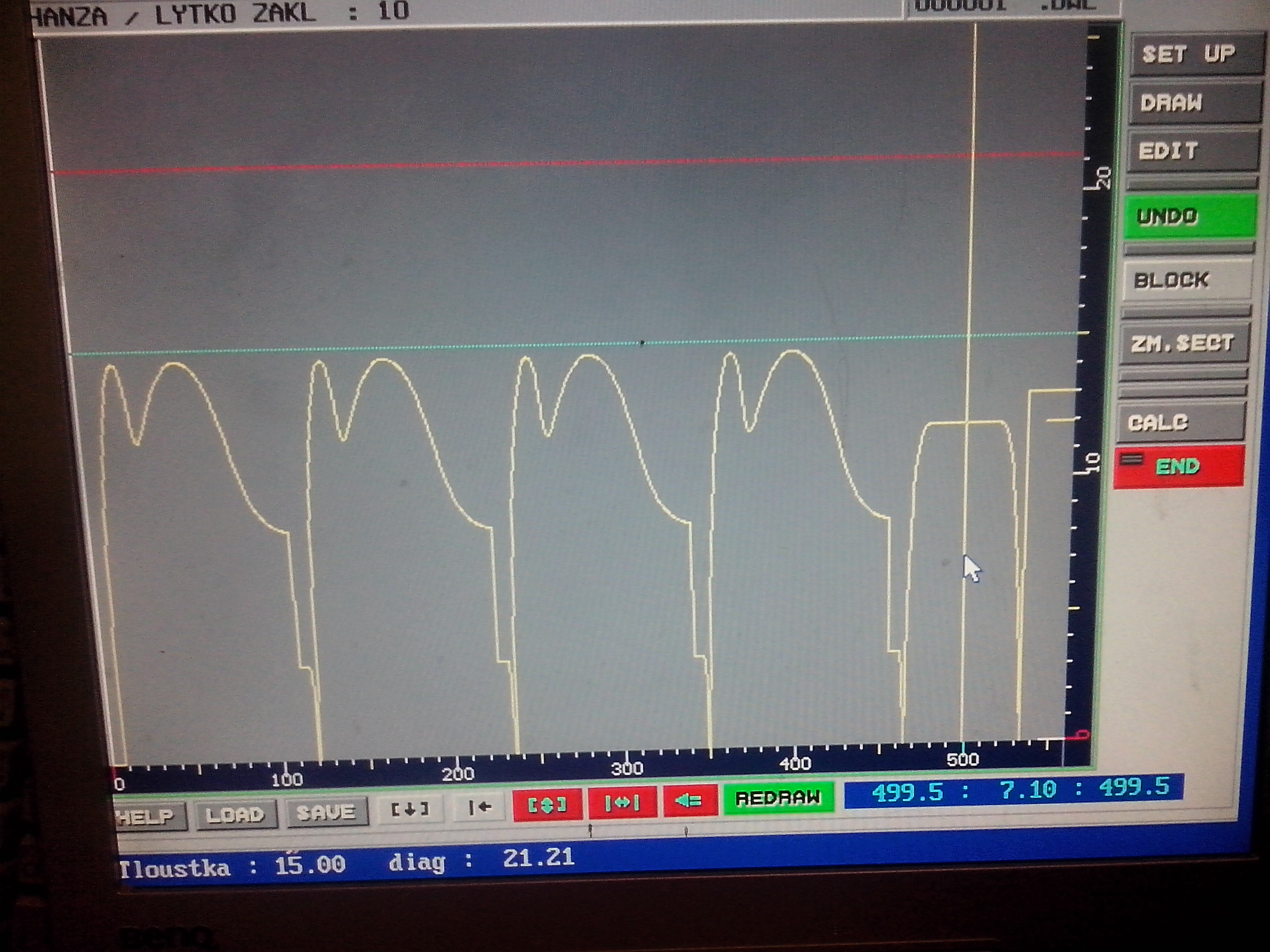Viewport: 1270px width, 952px height.
Task: Click the 500 mark on horizontal ruler
Action: (x=962, y=760)
